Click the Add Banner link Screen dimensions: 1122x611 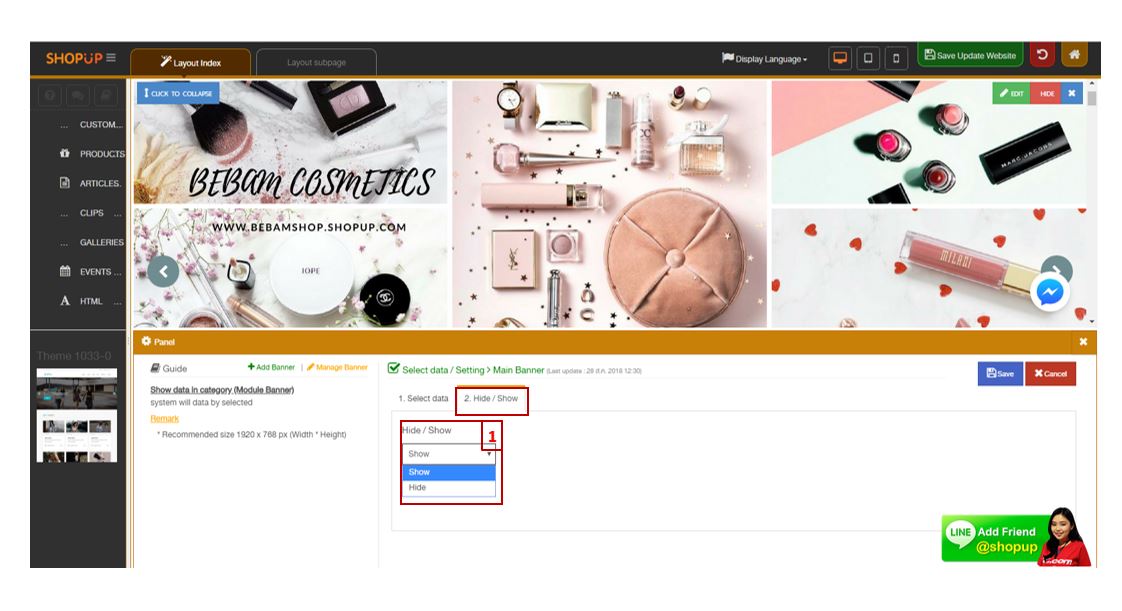[x=271, y=367]
